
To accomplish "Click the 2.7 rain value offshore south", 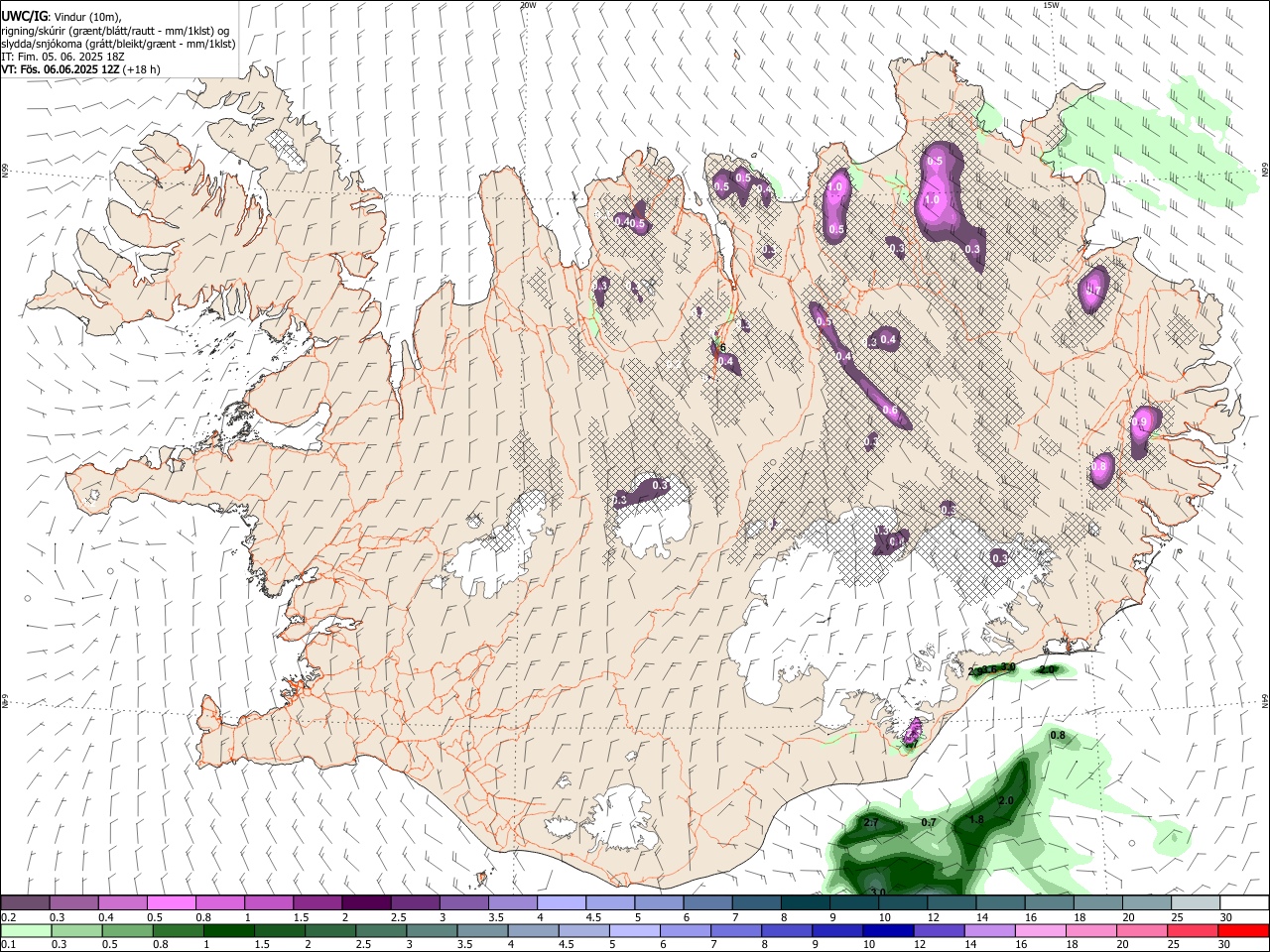I will [x=872, y=823].
